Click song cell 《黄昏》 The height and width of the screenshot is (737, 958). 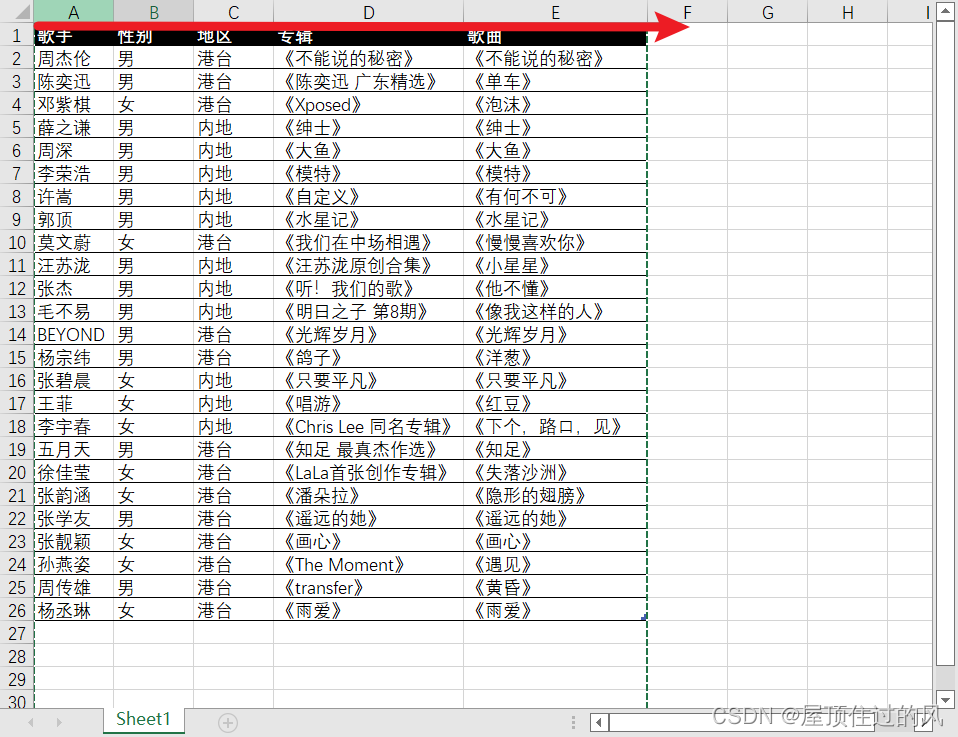pos(555,588)
